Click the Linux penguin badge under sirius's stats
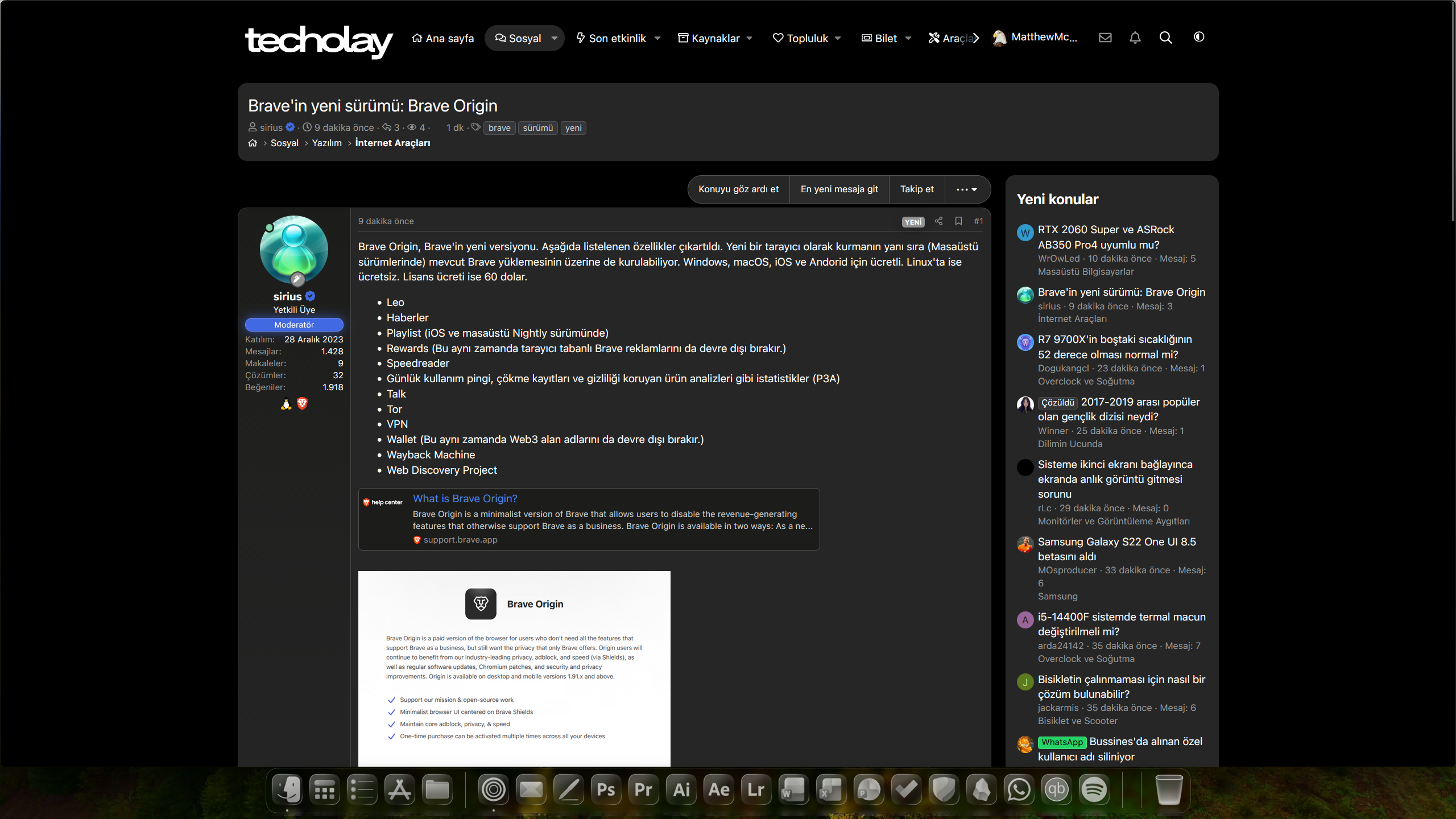1456x819 pixels. (286, 403)
